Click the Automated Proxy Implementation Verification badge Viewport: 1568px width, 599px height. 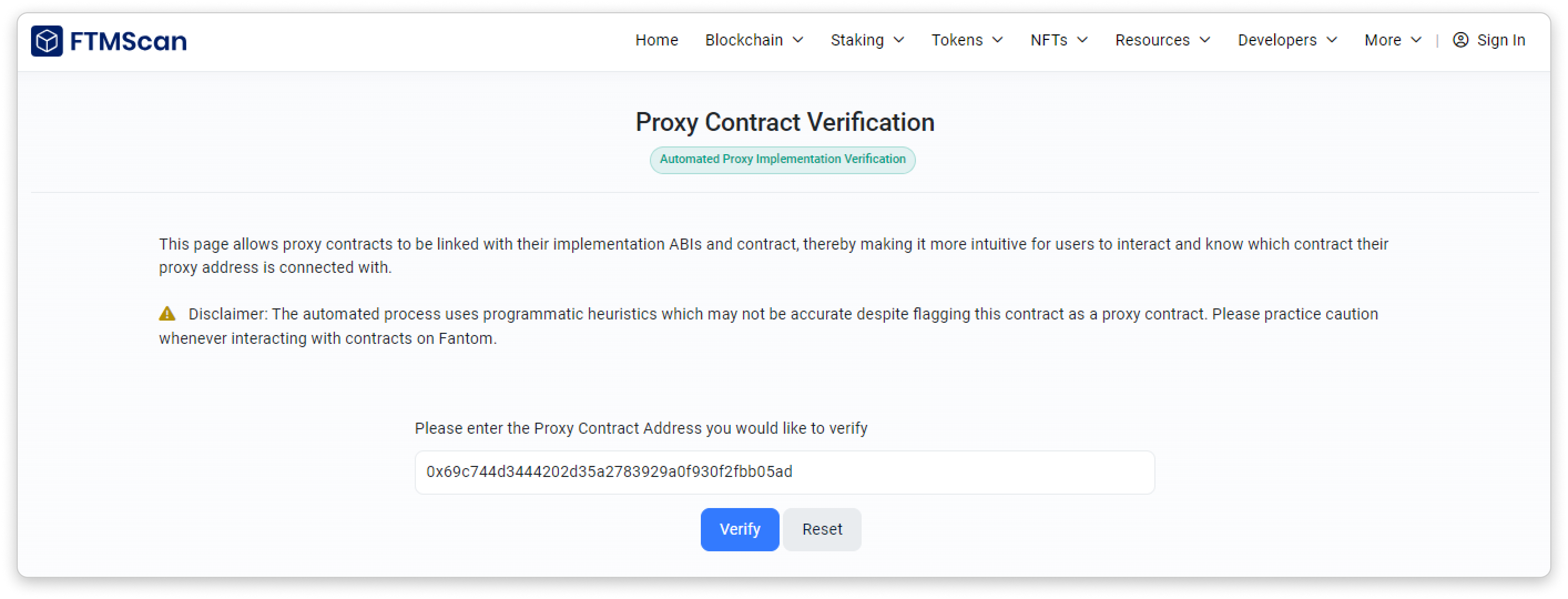[x=782, y=160]
